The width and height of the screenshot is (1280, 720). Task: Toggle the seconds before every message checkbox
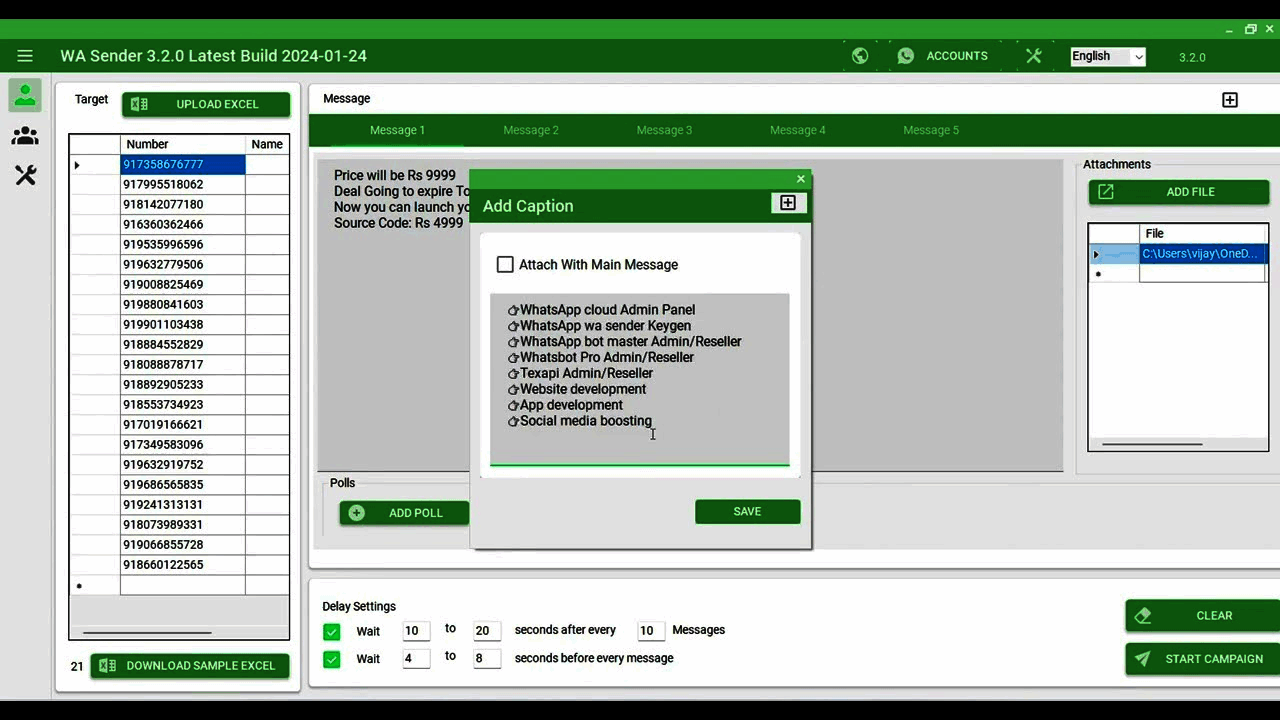point(331,659)
